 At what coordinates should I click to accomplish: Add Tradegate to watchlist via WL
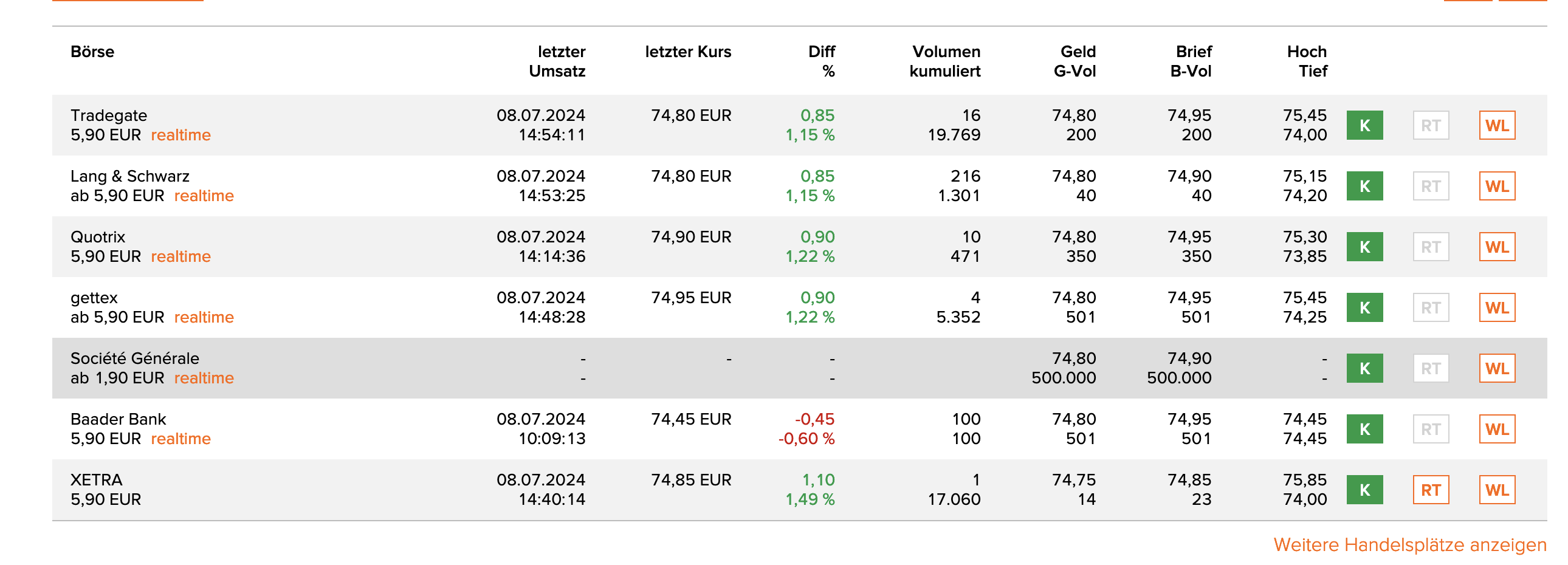pos(1497,125)
